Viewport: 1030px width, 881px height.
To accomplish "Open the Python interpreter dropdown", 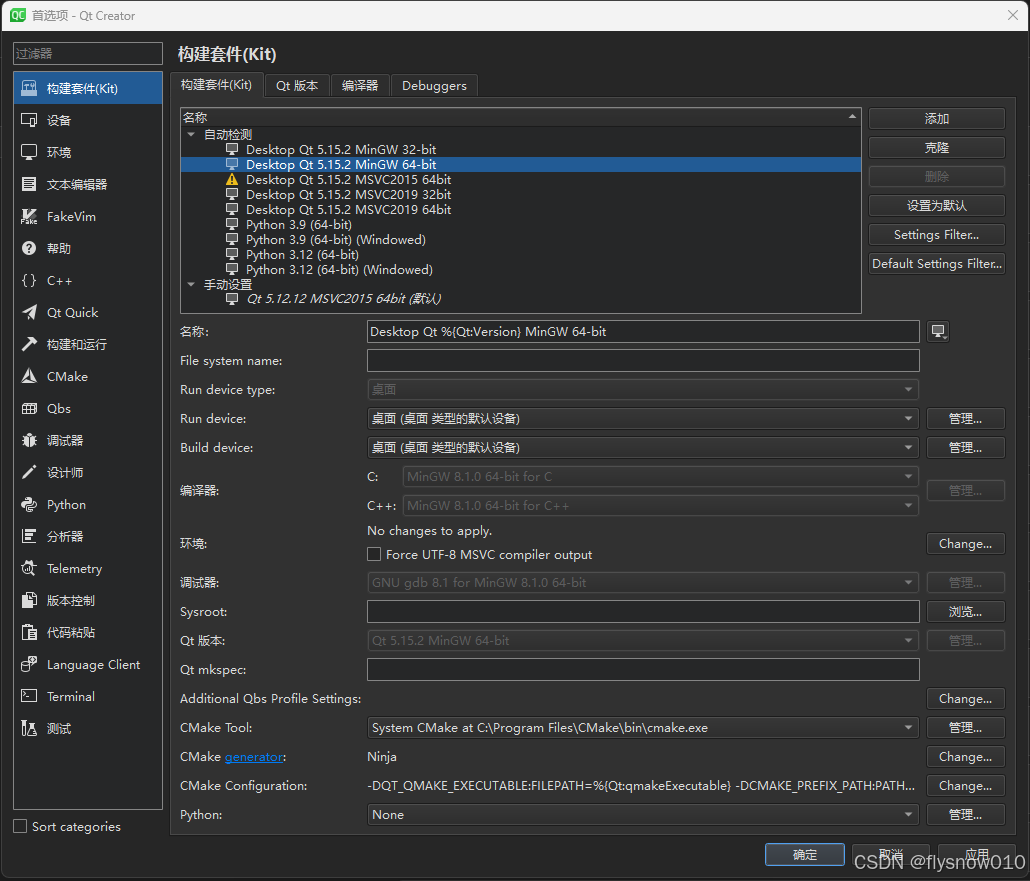I will click(642, 815).
